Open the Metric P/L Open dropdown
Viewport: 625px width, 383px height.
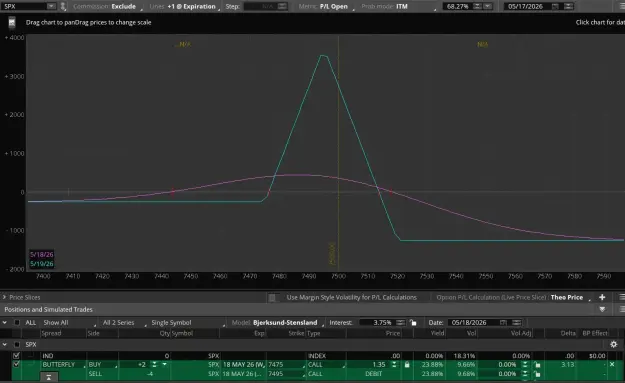pos(326,6)
